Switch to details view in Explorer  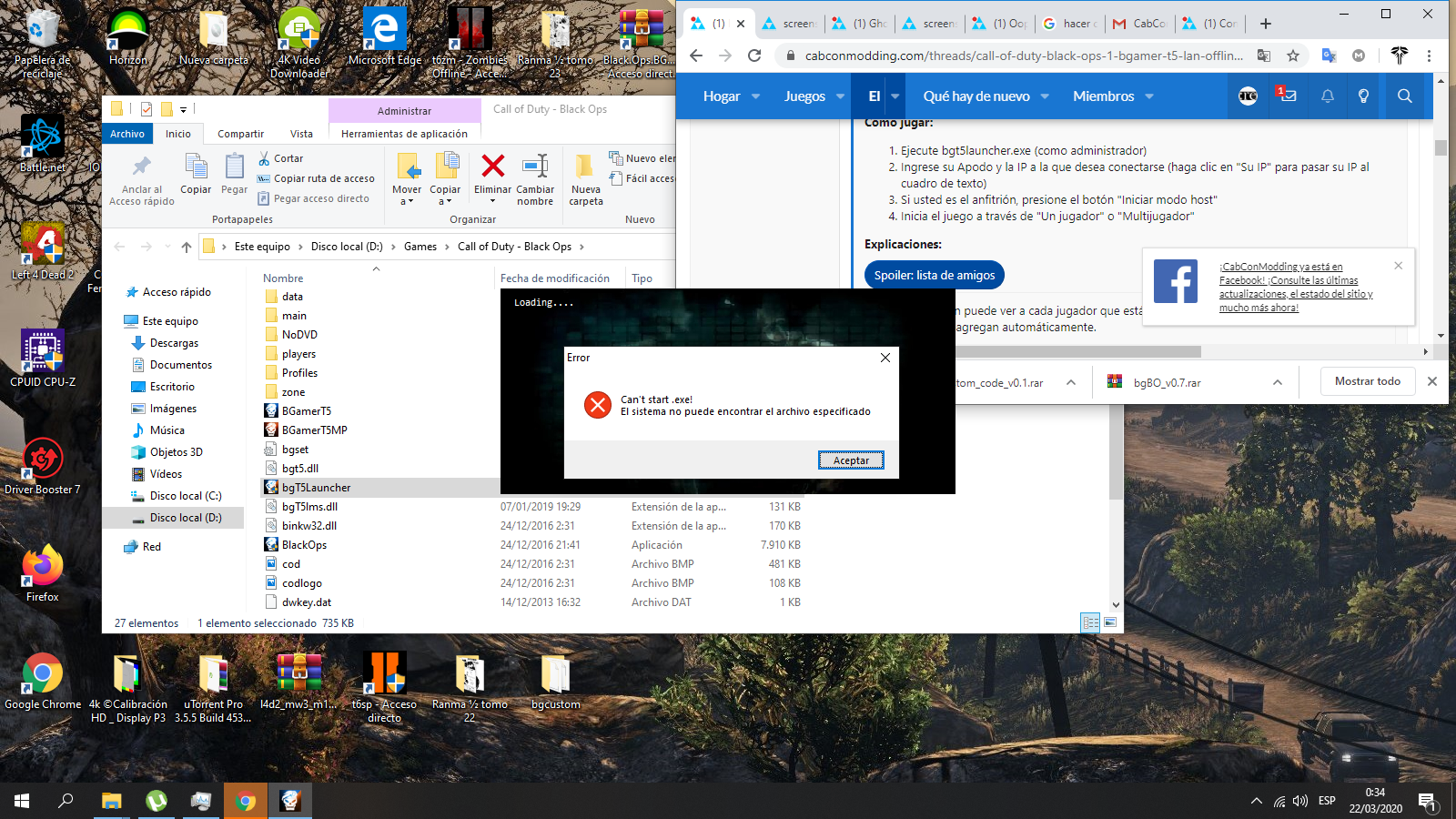point(1090,622)
